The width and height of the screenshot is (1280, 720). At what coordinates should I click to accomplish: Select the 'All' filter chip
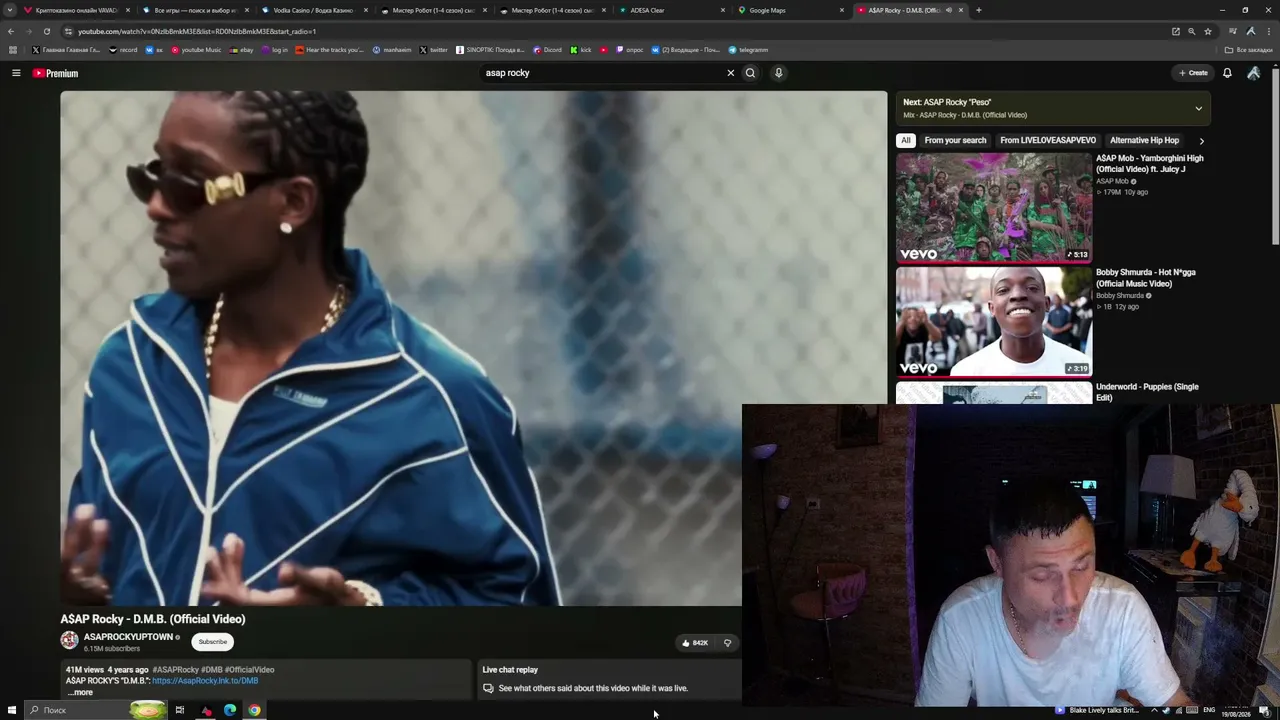click(905, 141)
